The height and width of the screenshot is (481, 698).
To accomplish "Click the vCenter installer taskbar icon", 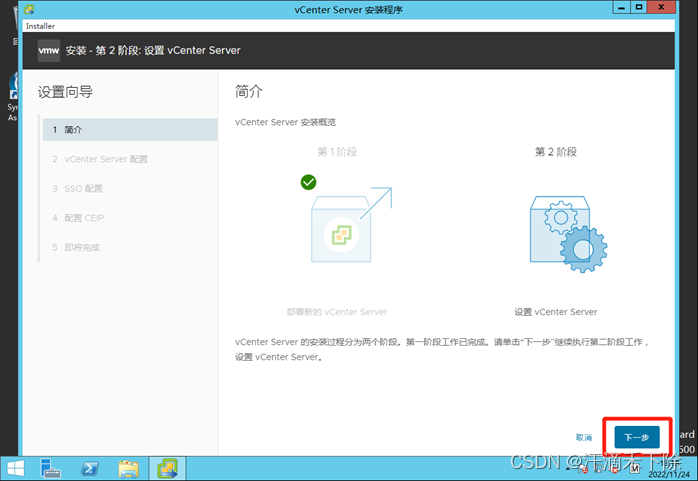I will [x=167, y=469].
